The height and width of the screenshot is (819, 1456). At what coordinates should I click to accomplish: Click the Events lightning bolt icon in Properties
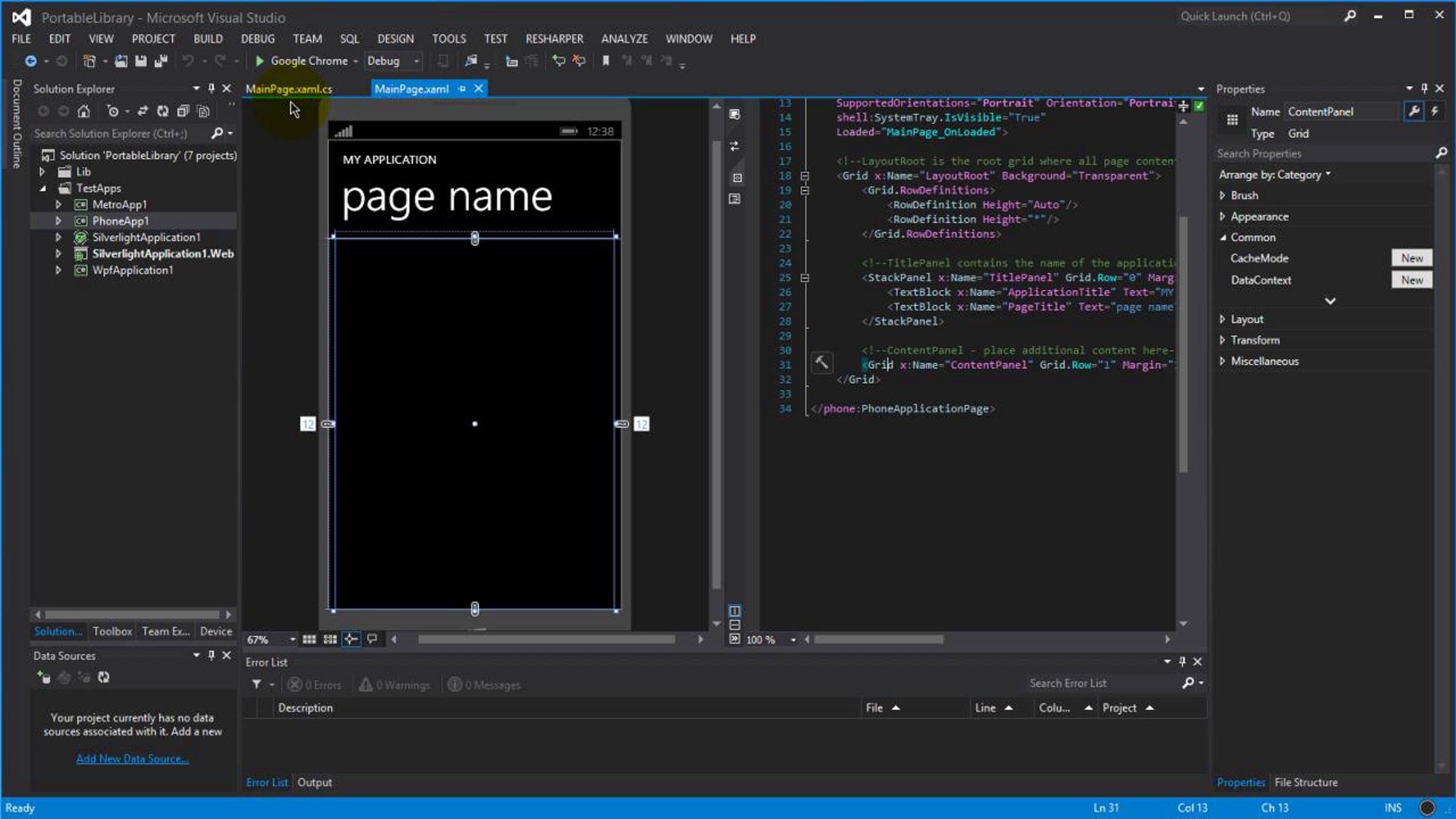pos(1435,111)
